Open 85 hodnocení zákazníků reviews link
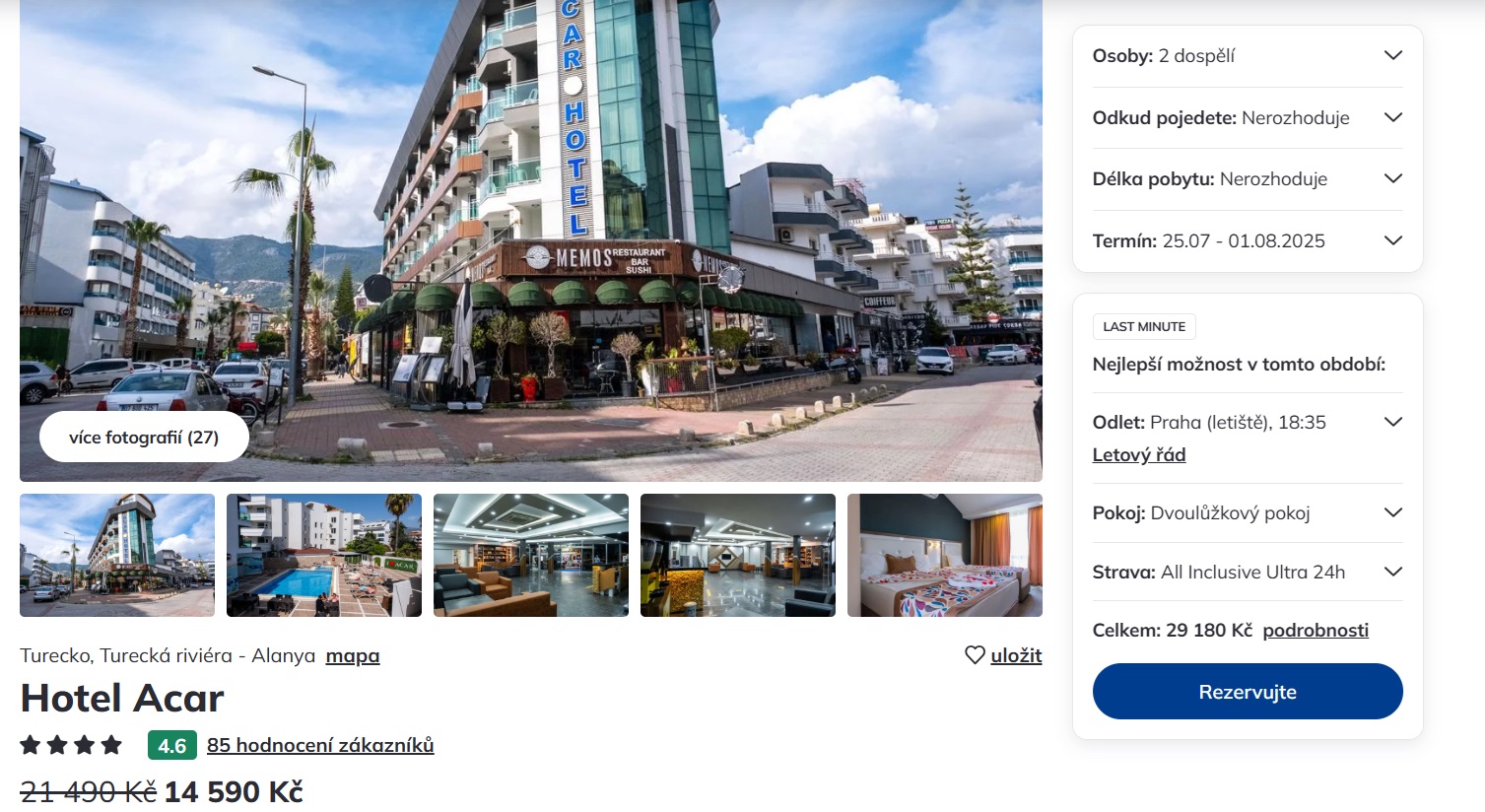Viewport: 1485px width, 812px height. point(320,745)
